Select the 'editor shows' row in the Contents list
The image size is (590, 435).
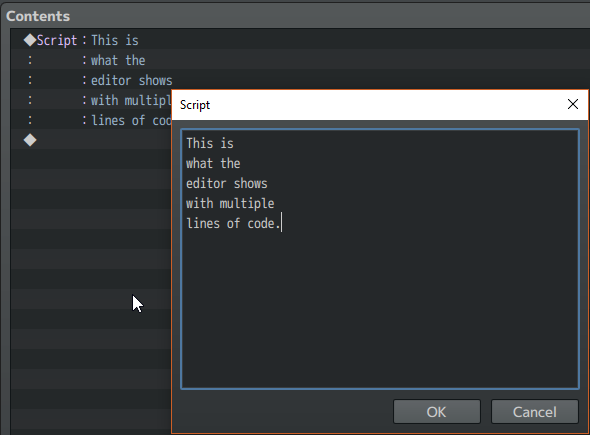pos(91,80)
